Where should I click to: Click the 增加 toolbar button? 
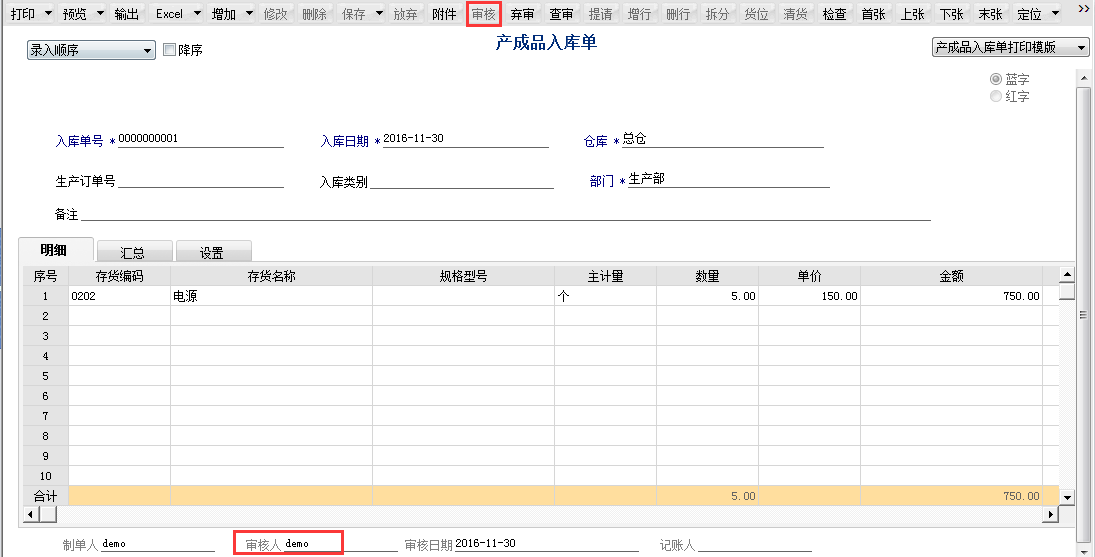tap(223, 14)
